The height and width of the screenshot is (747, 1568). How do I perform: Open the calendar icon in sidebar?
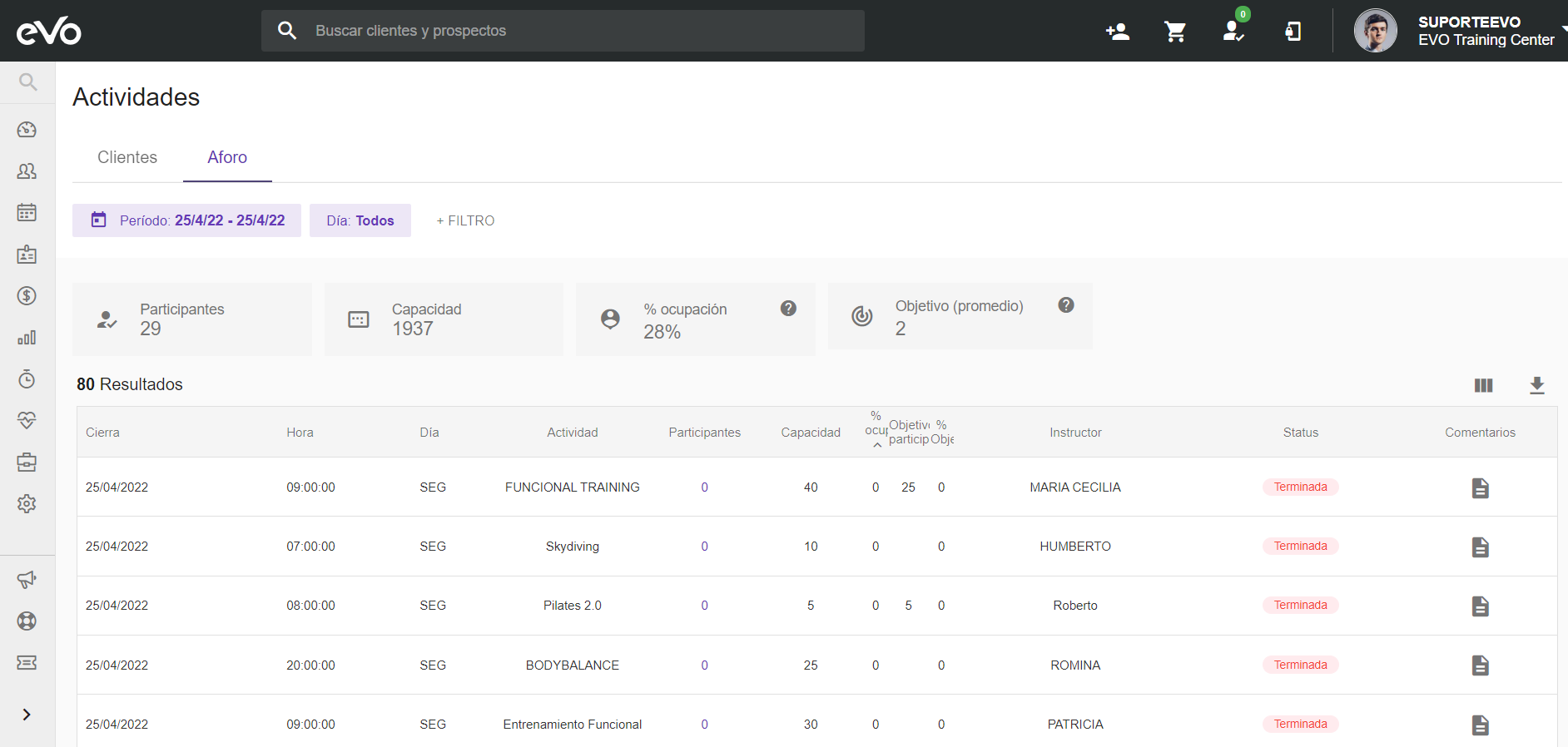[x=27, y=213]
